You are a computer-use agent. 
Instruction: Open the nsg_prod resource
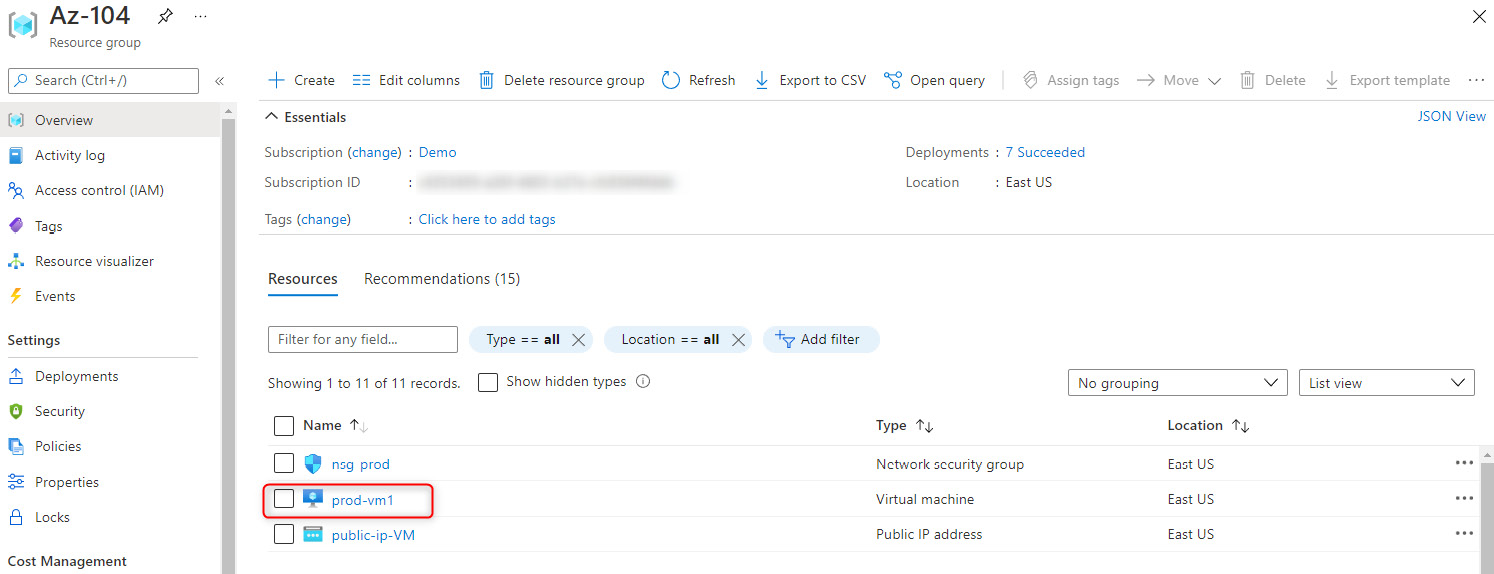(x=360, y=464)
